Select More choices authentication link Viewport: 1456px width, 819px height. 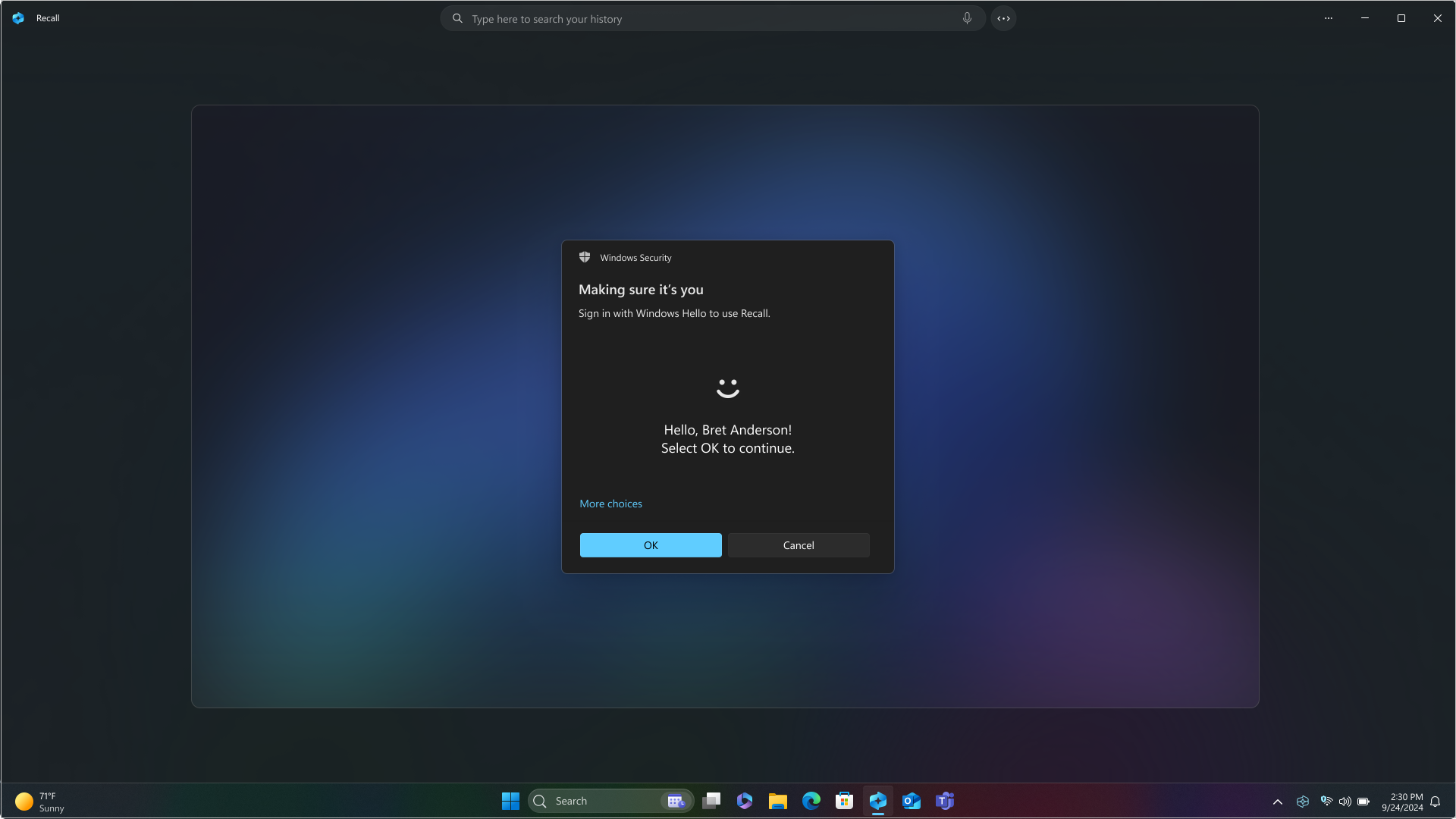click(x=611, y=503)
